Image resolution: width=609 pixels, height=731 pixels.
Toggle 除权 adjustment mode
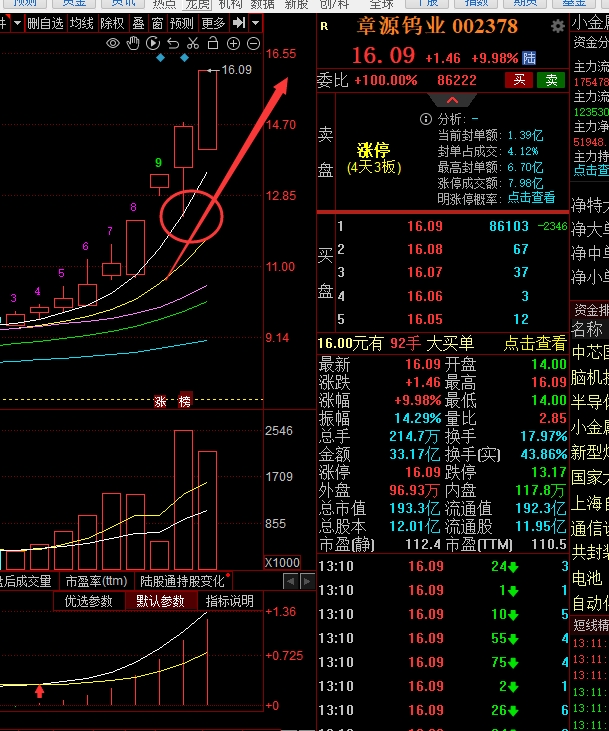[x=112, y=23]
